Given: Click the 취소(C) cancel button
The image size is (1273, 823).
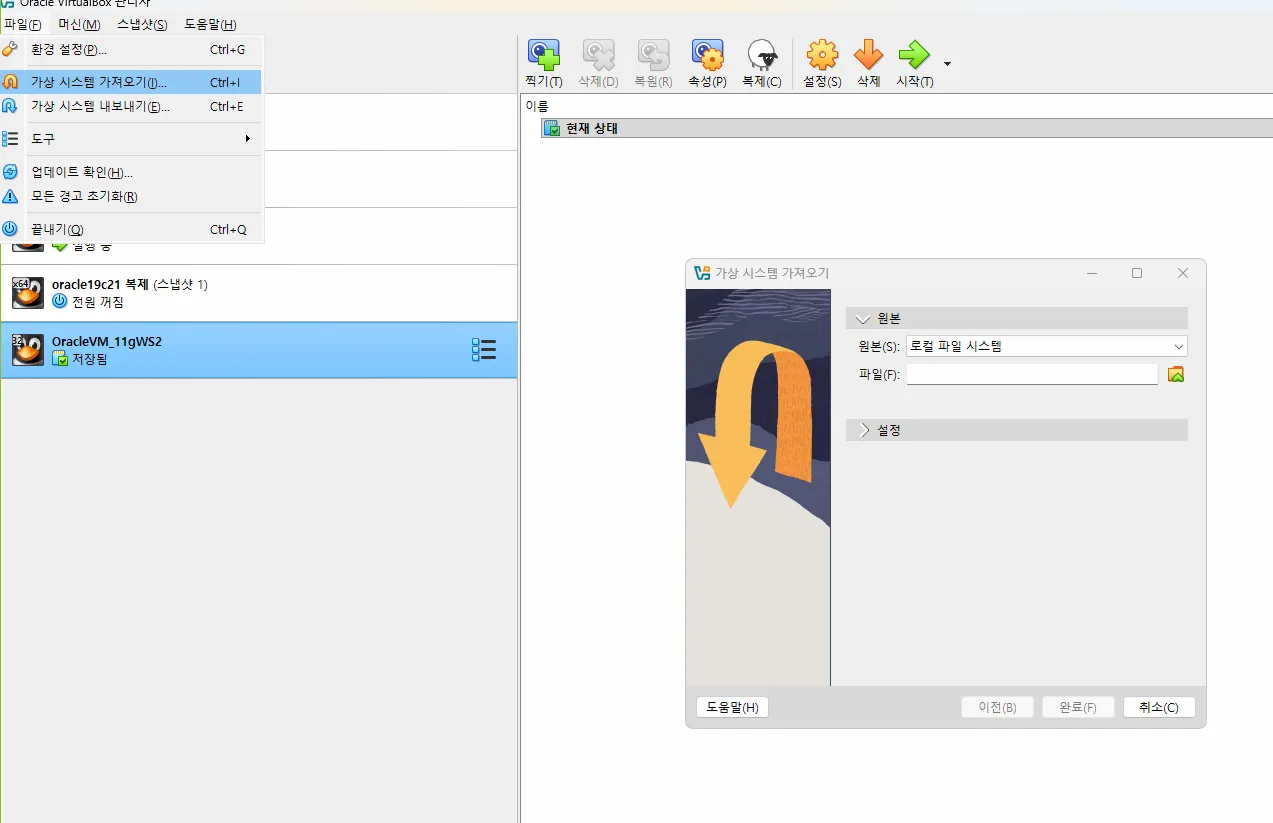Looking at the screenshot, I should (x=1159, y=707).
